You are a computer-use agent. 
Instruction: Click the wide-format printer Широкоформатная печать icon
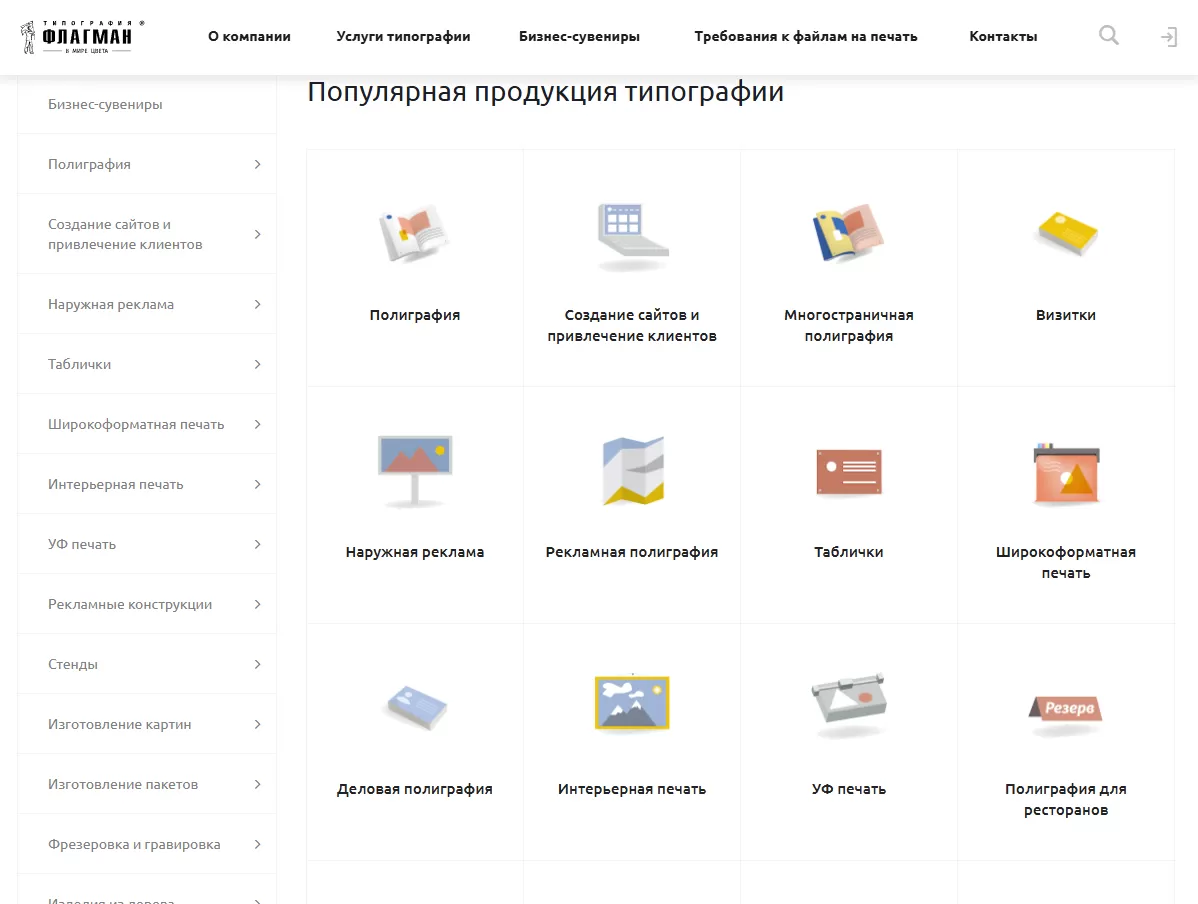pos(1066,472)
